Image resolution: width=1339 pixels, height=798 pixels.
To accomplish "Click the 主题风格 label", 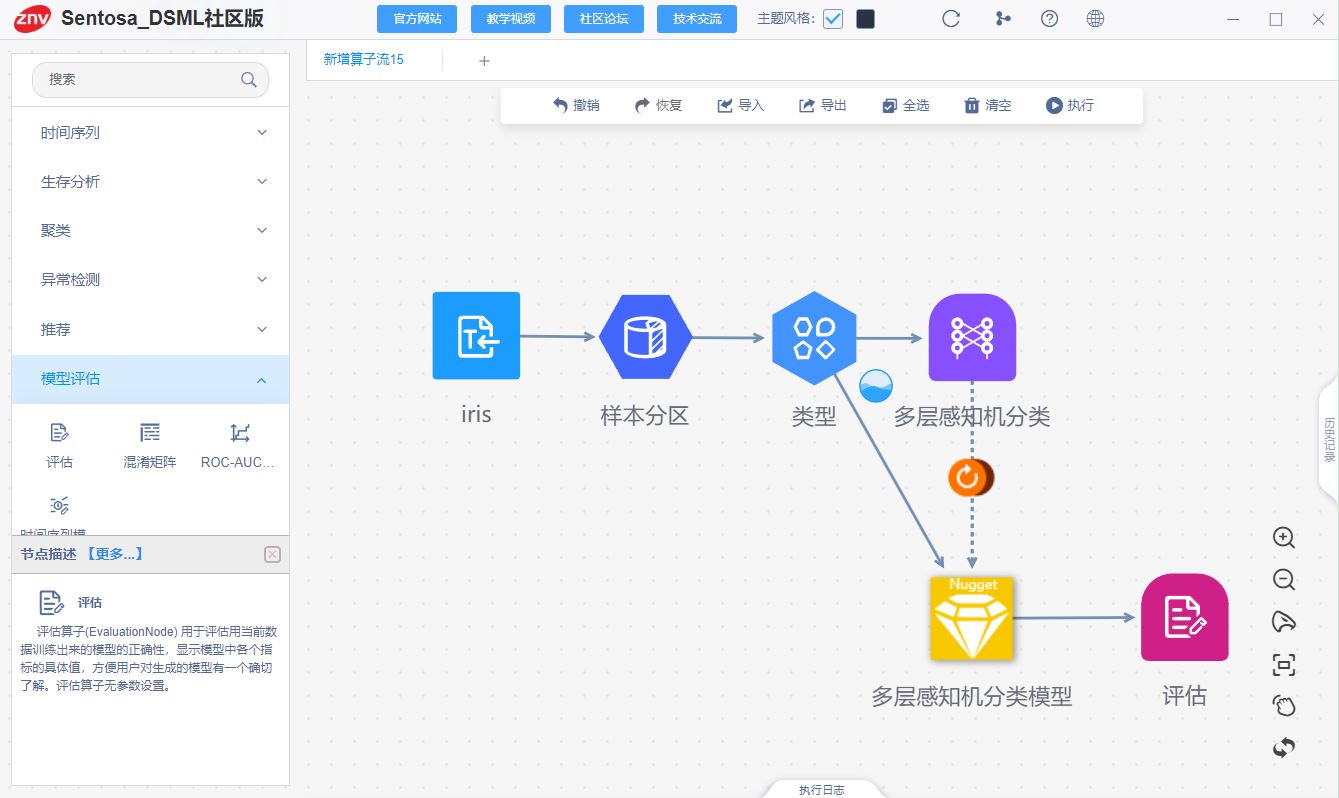I will (x=786, y=19).
